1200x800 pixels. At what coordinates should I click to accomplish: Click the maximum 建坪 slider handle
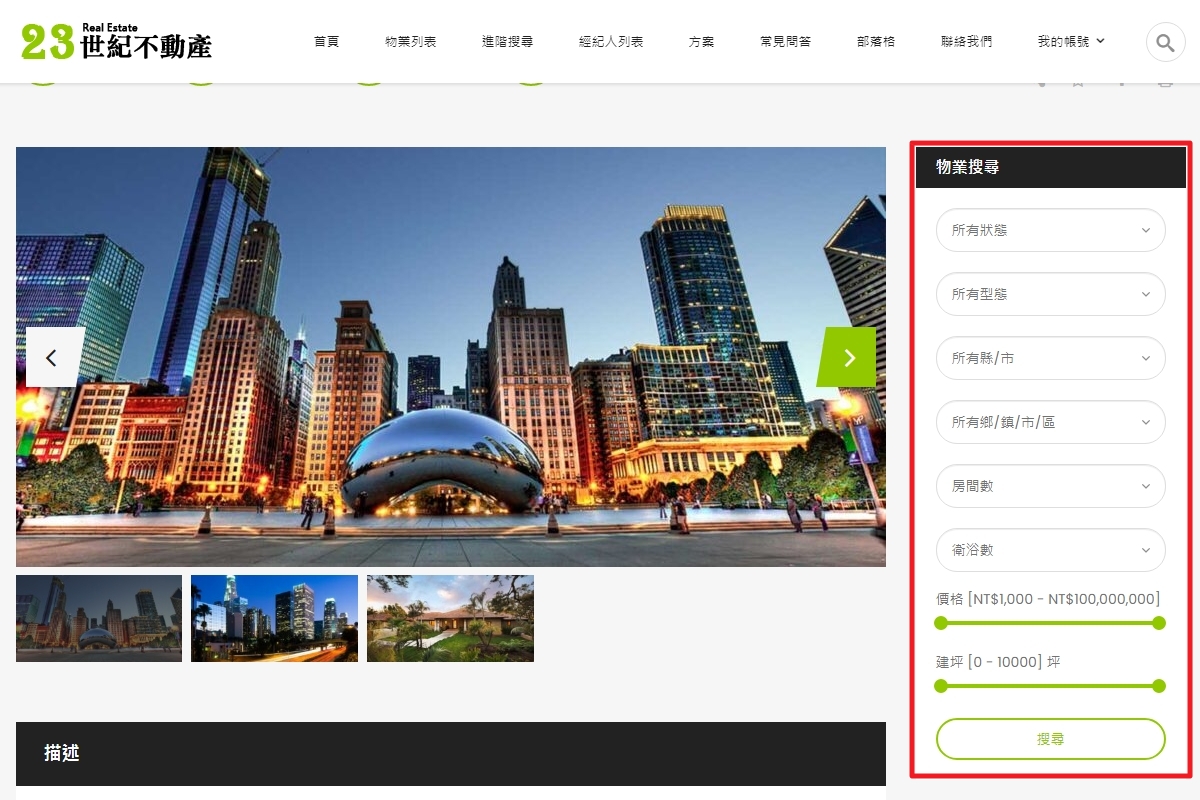(x=1159, y=686)
